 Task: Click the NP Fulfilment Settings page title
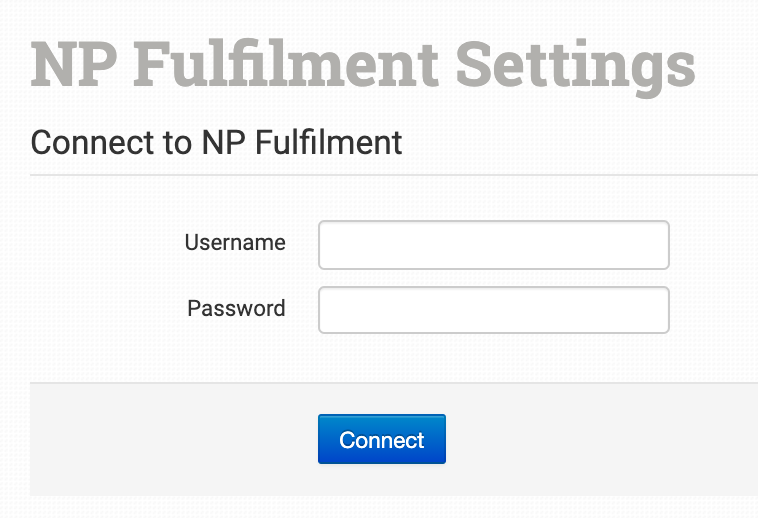362,64
